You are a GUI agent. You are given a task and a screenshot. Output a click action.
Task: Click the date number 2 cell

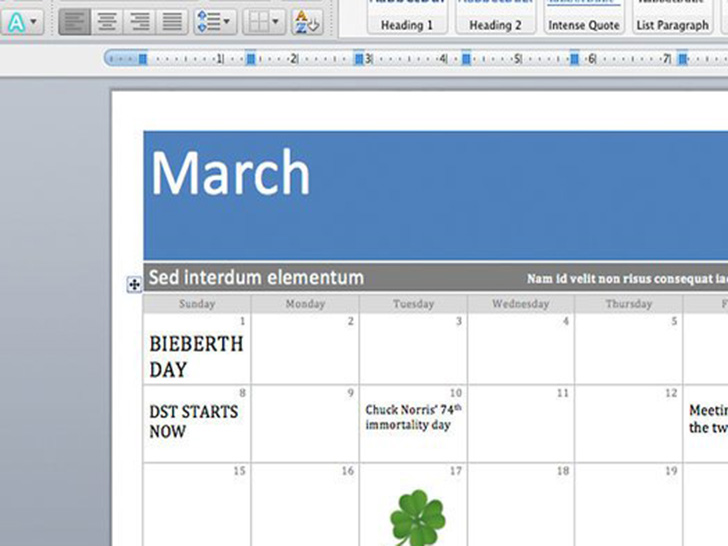click(x=305, y=349)
